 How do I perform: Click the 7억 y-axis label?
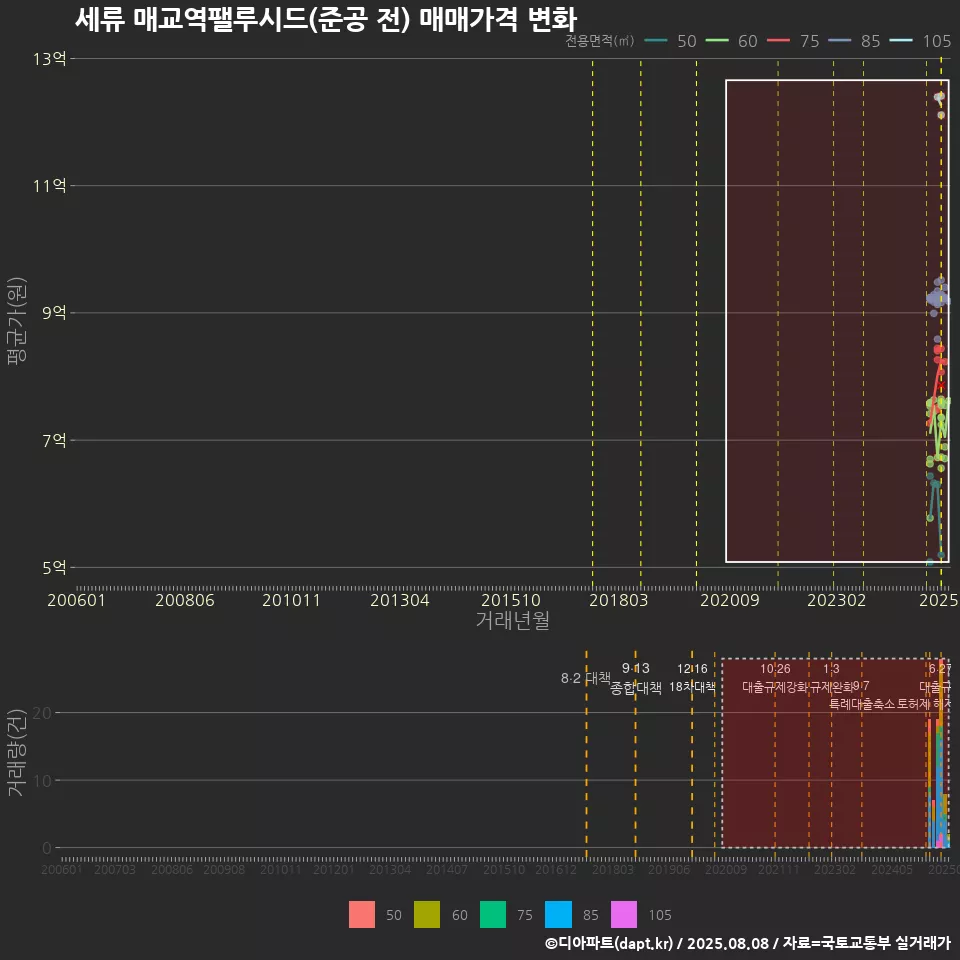click(x=54, y=440)
